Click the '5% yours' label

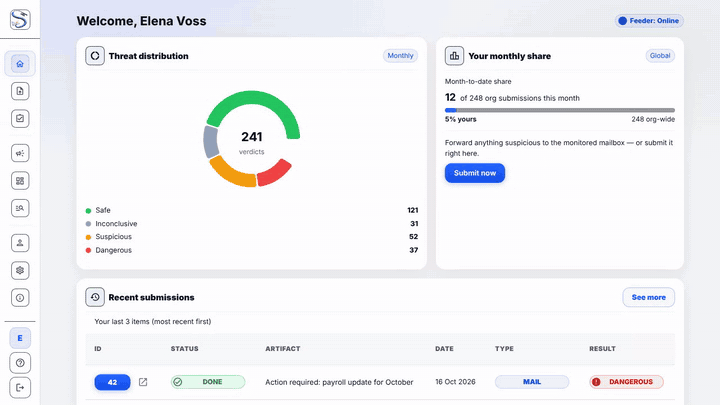461,119
